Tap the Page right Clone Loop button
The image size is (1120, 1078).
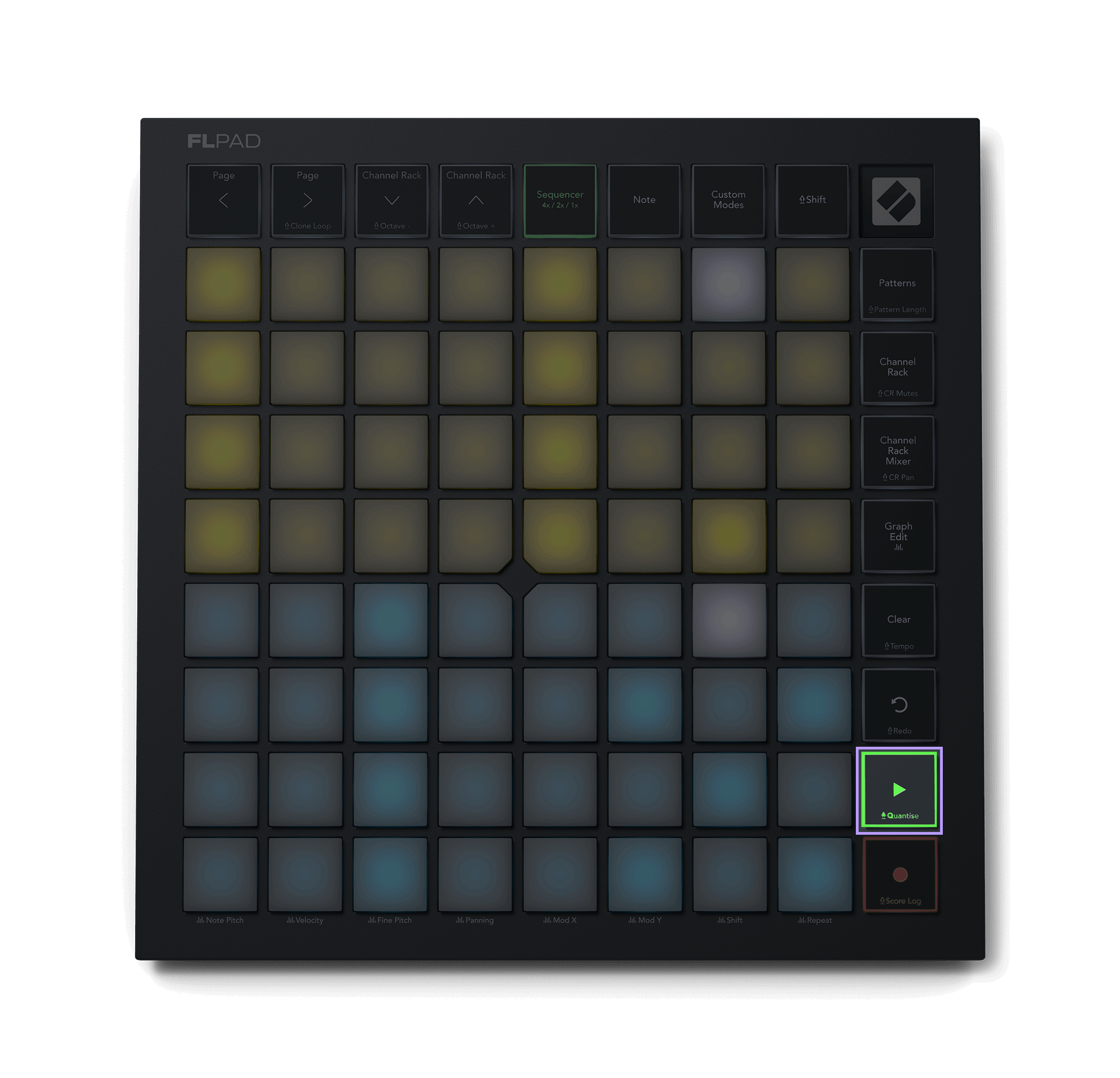(307, 201)
